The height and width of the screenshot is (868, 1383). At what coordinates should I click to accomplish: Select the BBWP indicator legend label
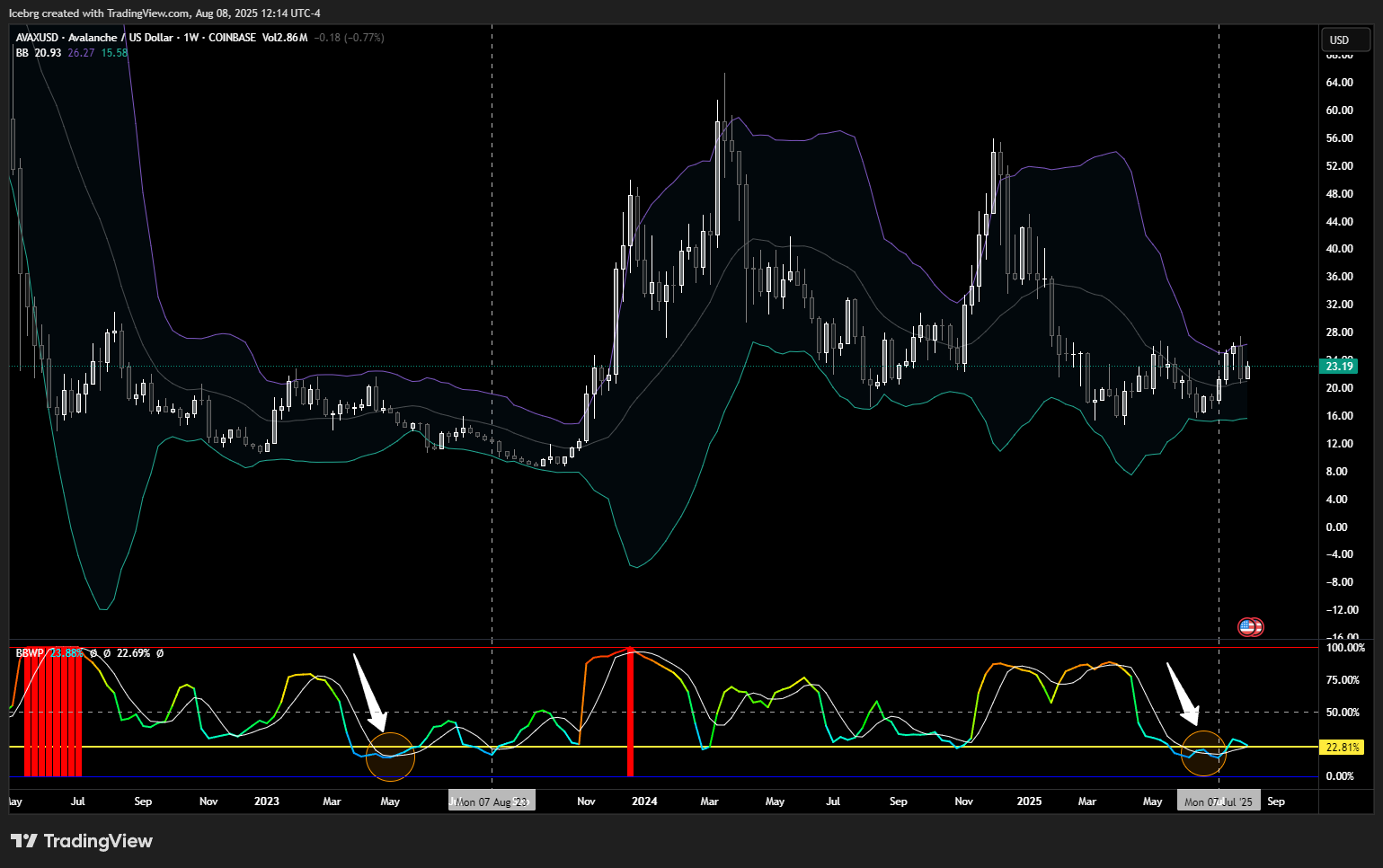point(30,653)
